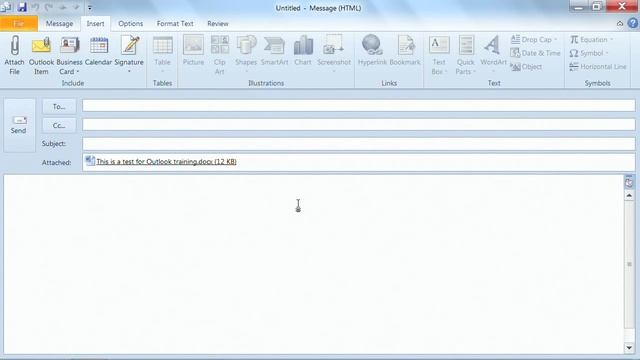Click into the Subject field
Image resolution: width=640 pixels, height=360 pixels.
pyautogui.click(x=359, y=144)
